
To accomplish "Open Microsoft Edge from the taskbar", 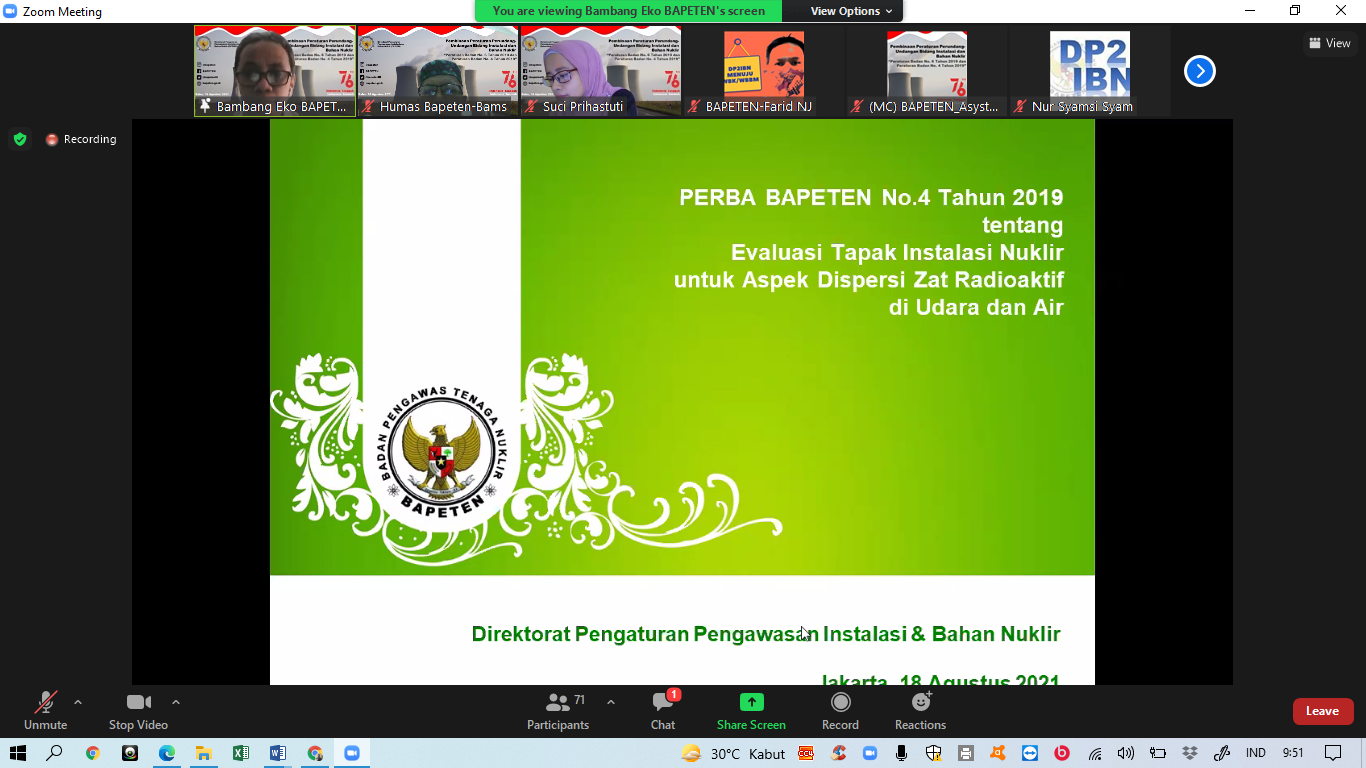I will (167, 753).
